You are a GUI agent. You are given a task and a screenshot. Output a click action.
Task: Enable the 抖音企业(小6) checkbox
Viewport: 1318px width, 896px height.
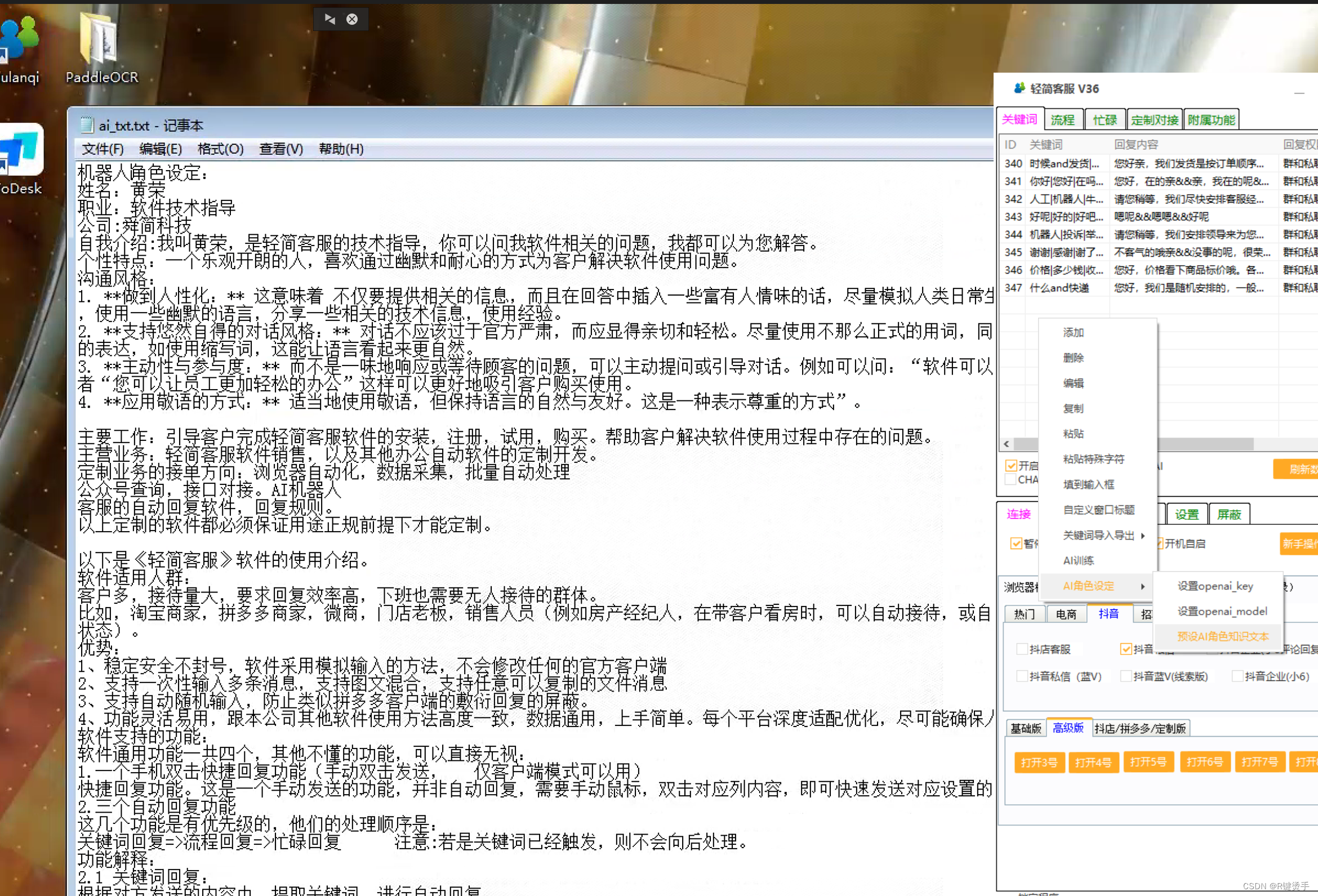pos(1237,676)
